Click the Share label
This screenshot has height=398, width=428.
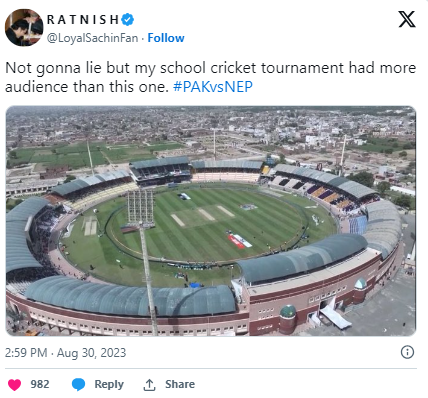(180, 384)
